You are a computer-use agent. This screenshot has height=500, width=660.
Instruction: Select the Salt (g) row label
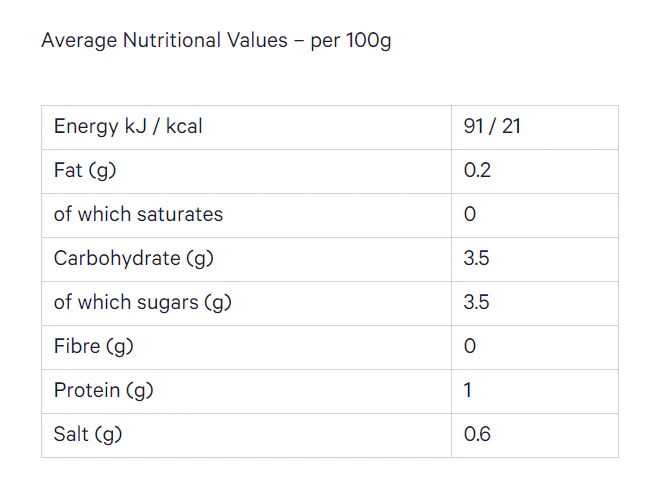pos(88,434)
